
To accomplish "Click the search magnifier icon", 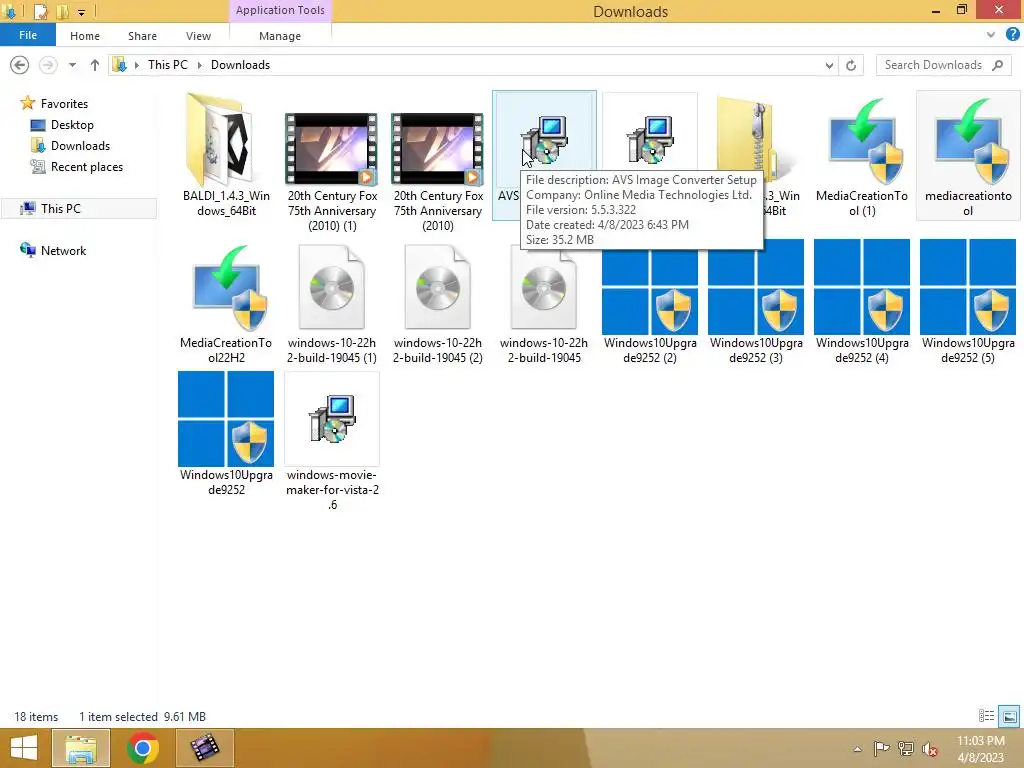I will (998, 65).
